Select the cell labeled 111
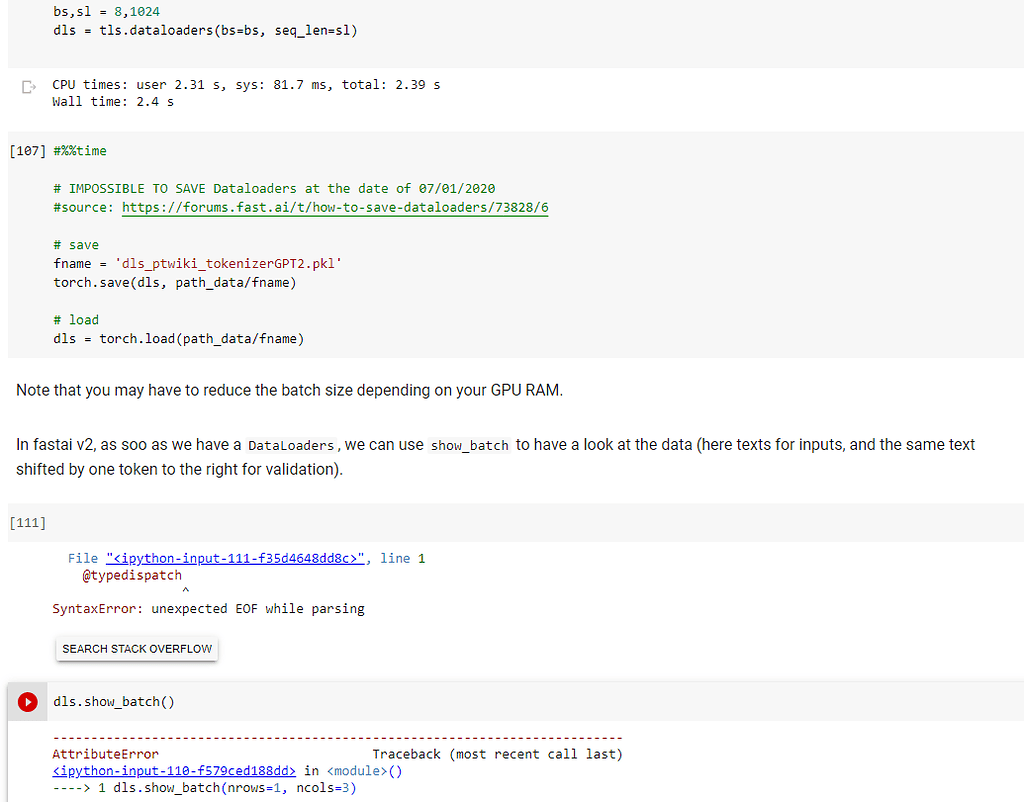 click(x=27, y=522)
